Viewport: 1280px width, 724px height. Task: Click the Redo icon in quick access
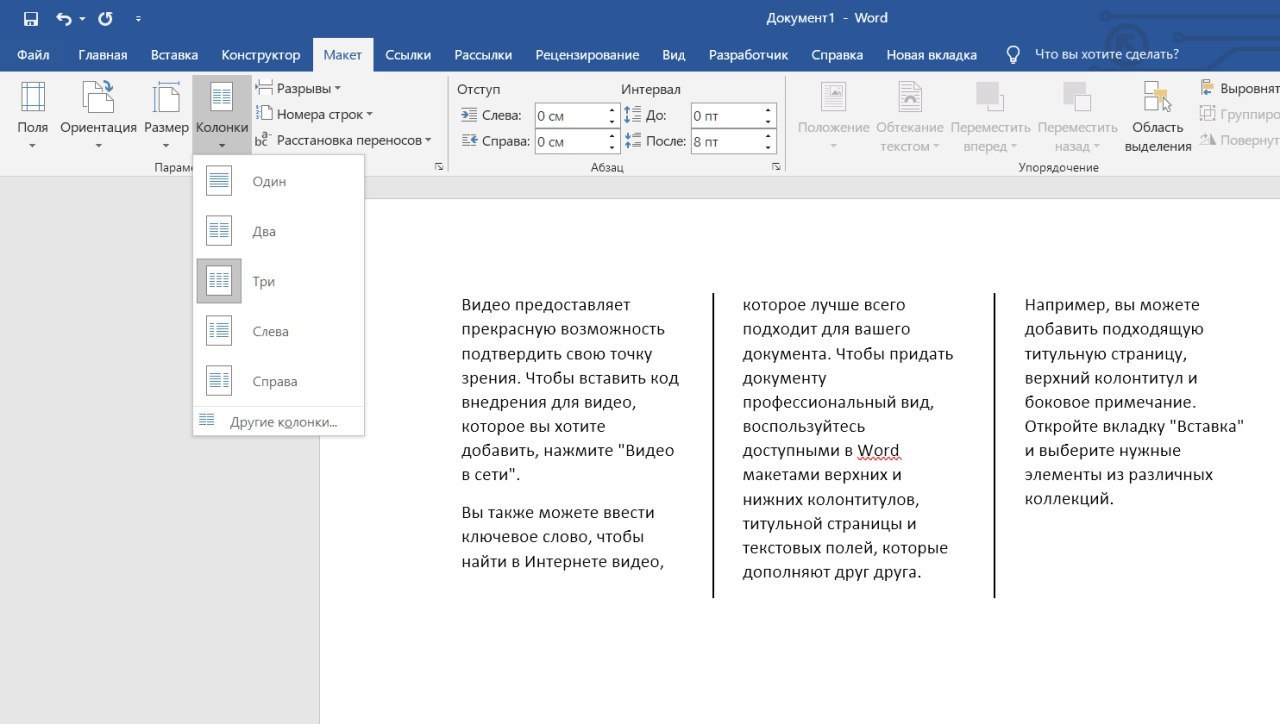point(105,19)
